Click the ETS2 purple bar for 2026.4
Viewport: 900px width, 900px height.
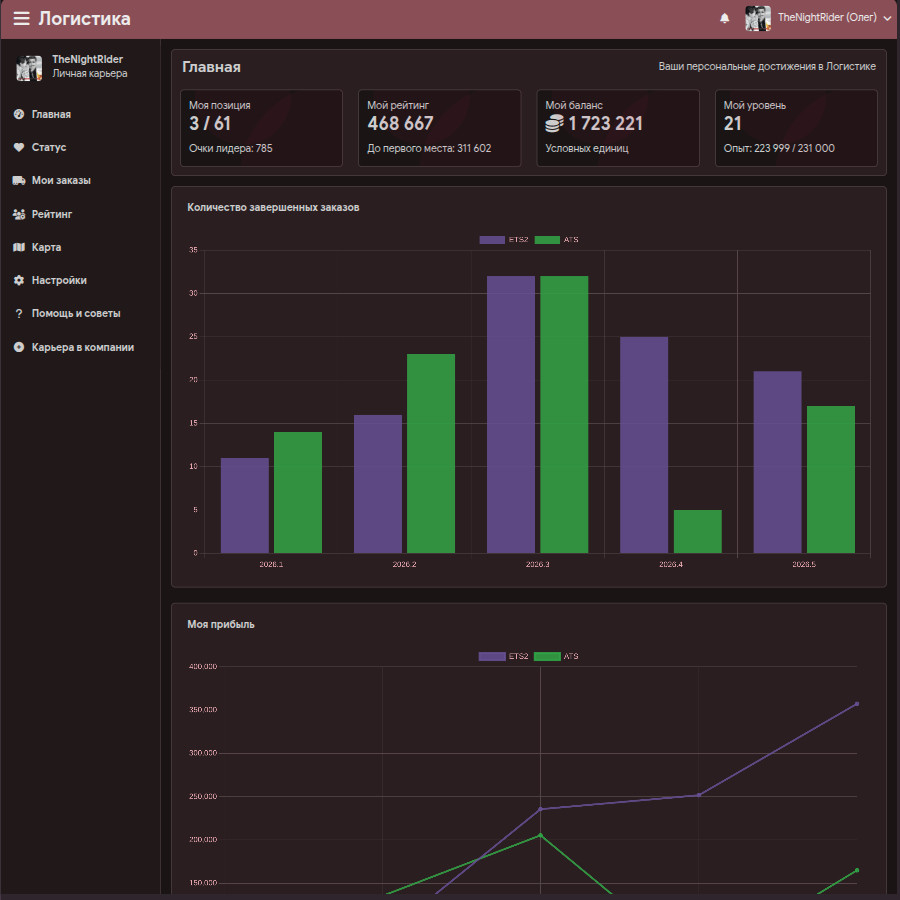click(x=644, y=445)
